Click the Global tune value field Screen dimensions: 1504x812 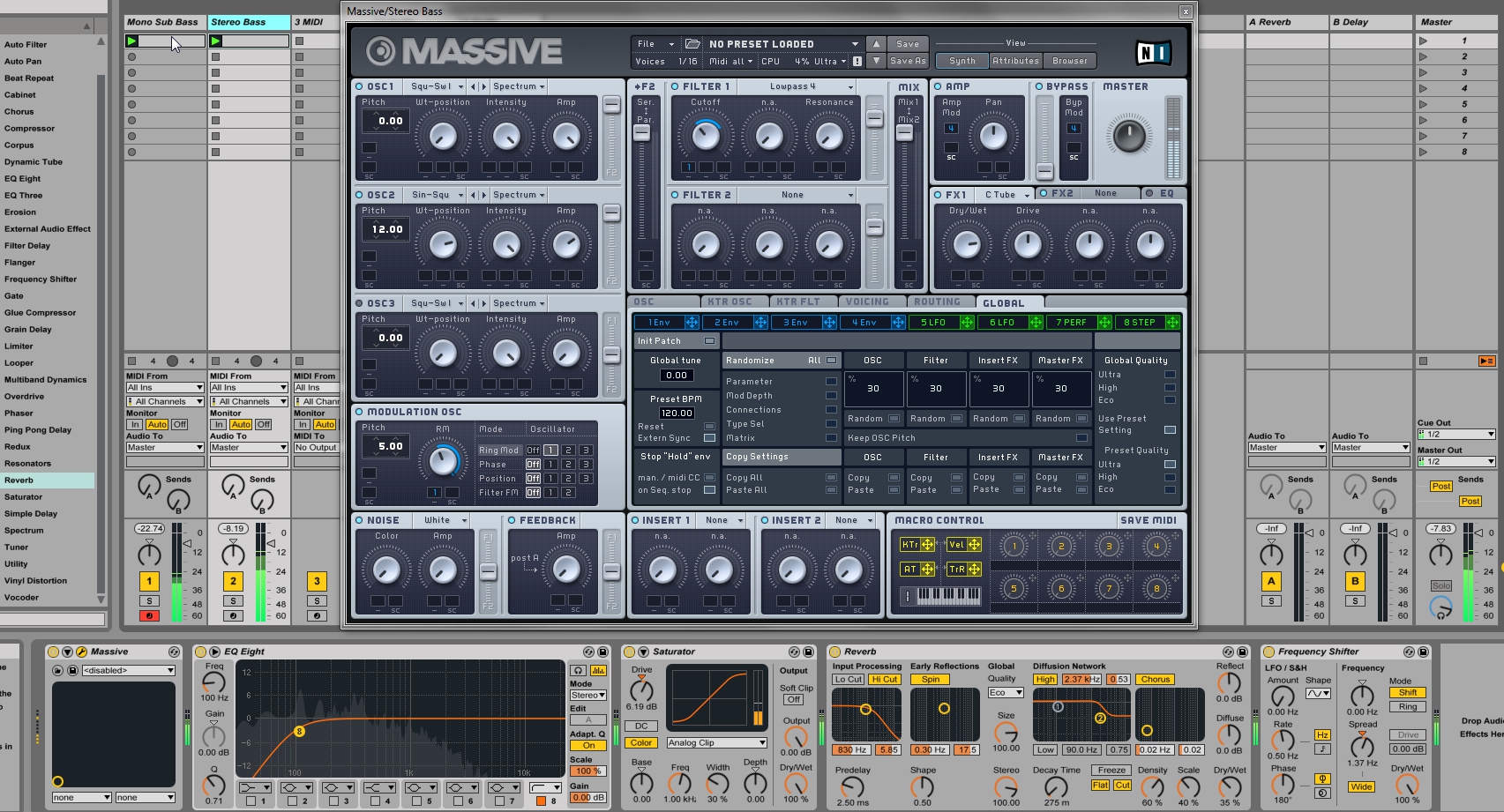click(x=677, y=376)
